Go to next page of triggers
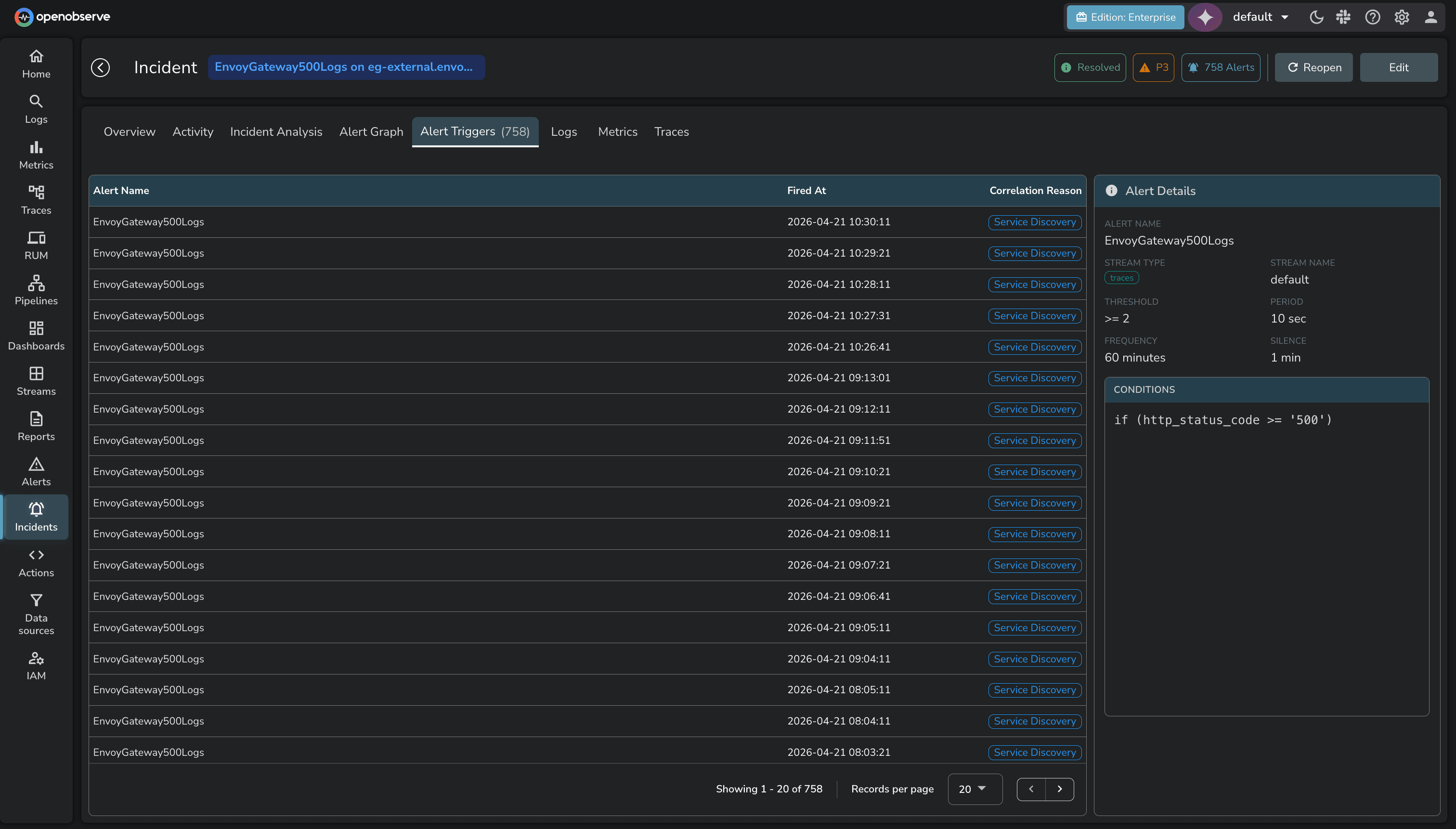The image size is (1456, 829). (x=1060, y=789)
